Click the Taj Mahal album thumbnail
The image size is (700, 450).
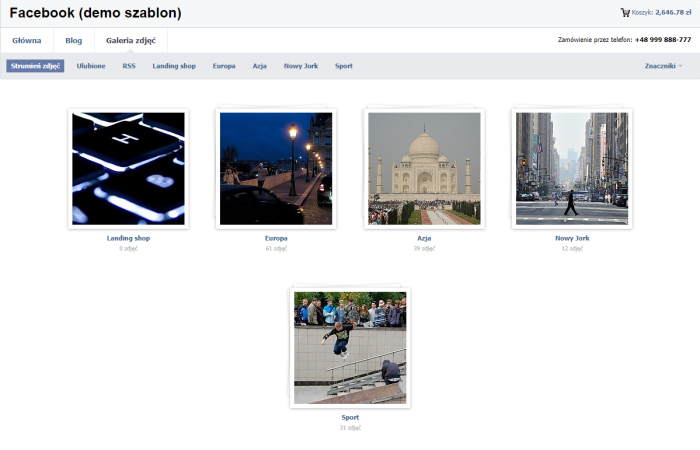click(x=424, y=168)
